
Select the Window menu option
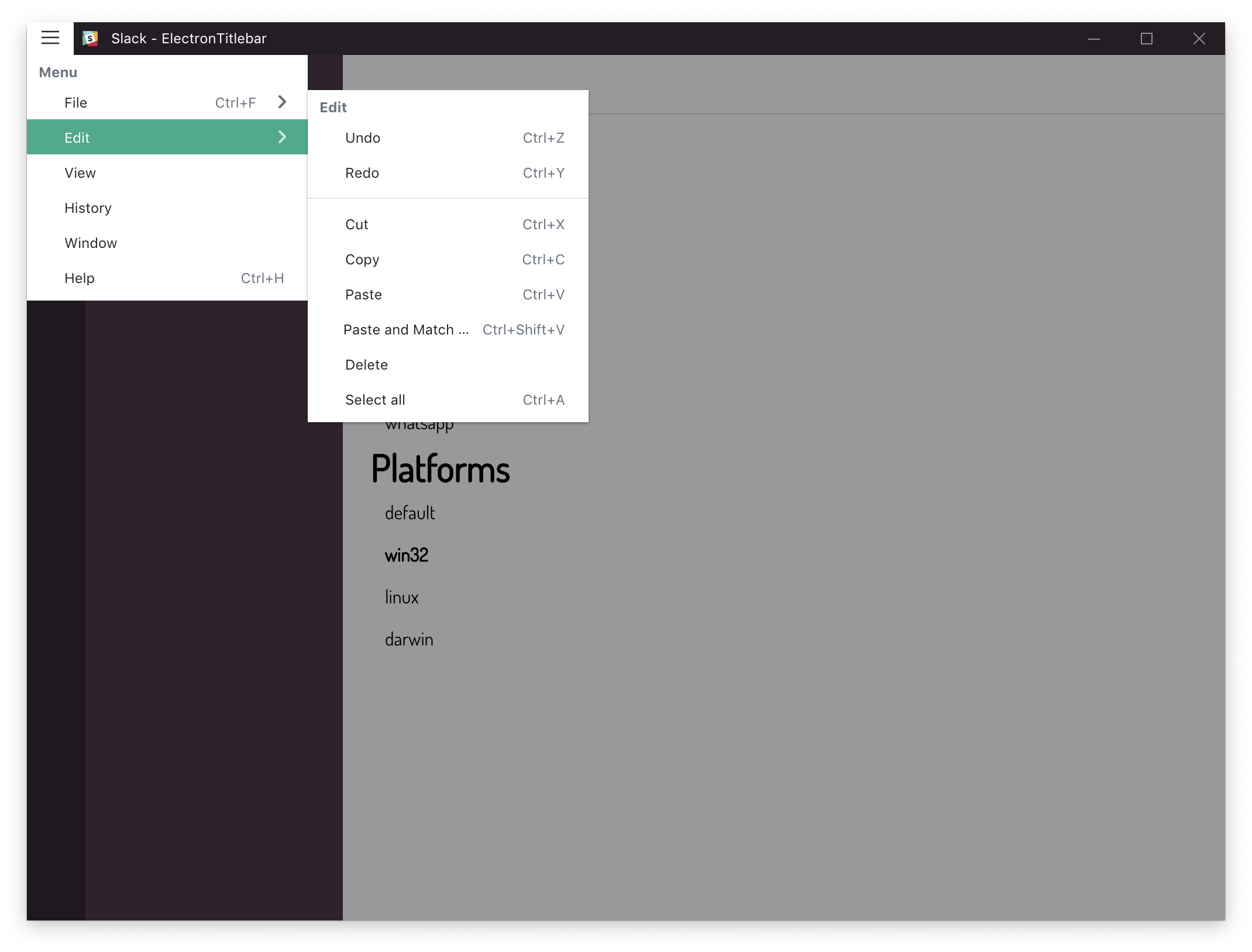(91, 243)
